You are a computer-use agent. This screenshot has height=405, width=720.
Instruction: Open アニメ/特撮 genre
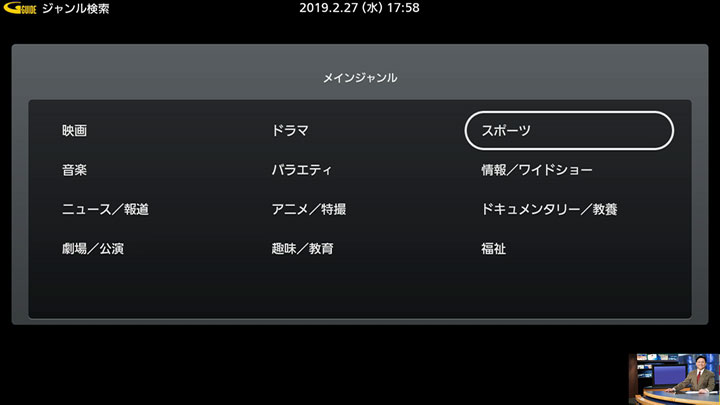coord(309,209)
